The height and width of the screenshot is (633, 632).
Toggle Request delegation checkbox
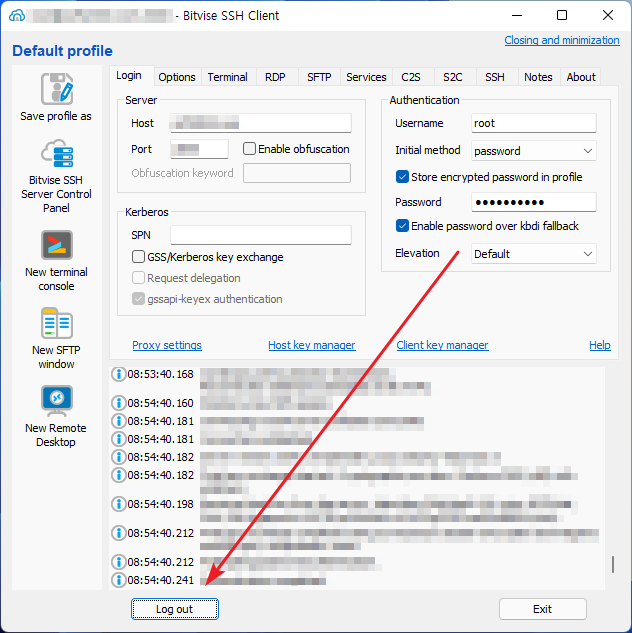click(x=138, y=278)
